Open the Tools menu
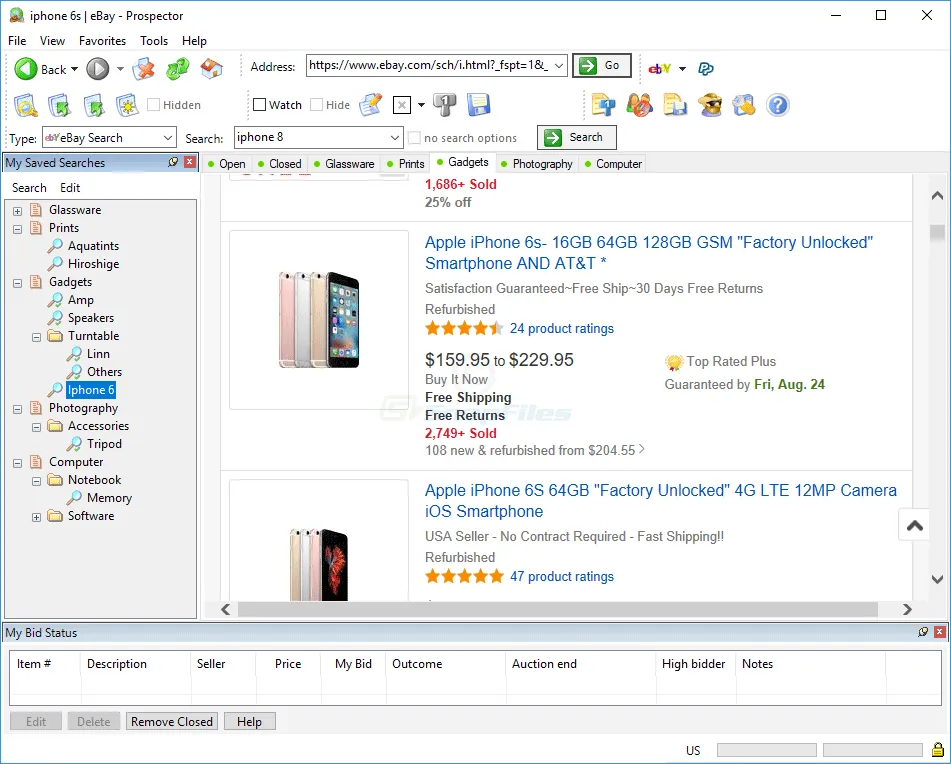 coord(154,41)
